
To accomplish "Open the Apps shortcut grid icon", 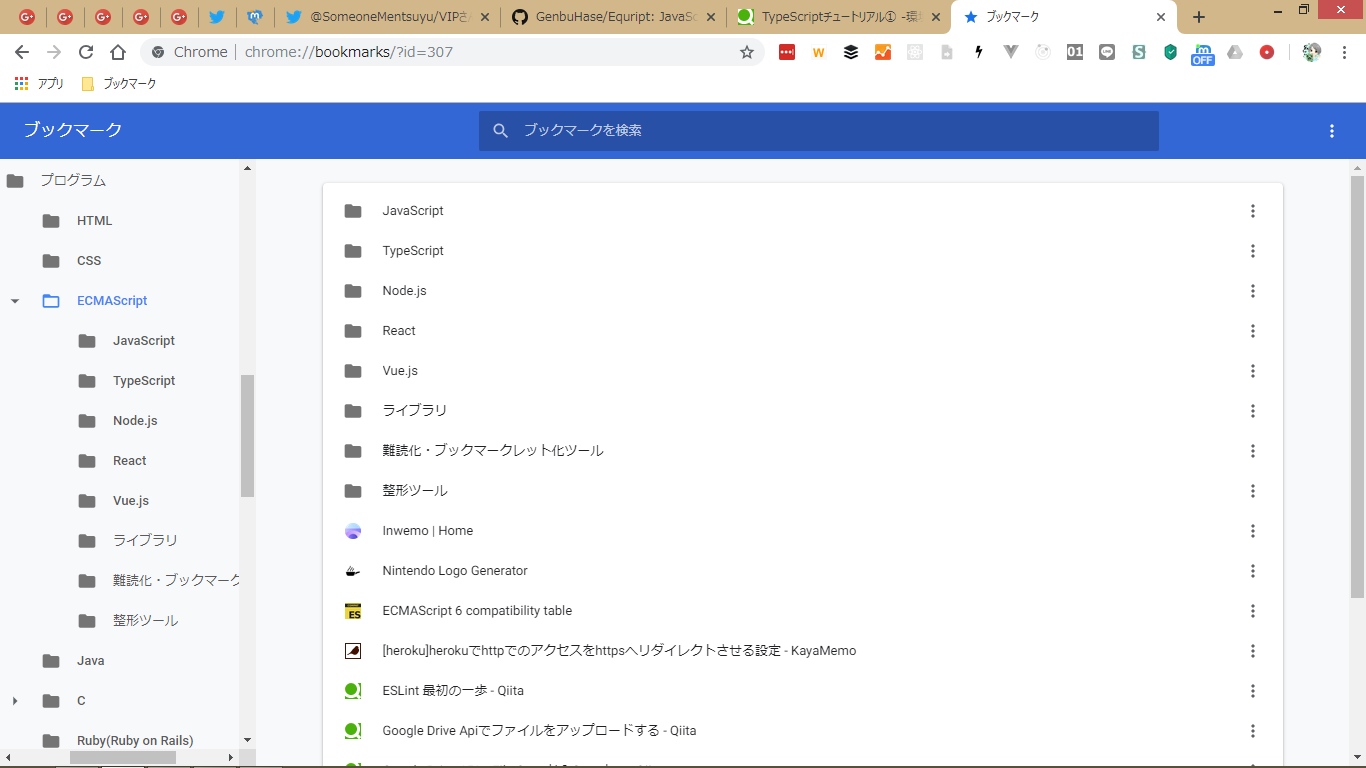I will pos(22,84).
